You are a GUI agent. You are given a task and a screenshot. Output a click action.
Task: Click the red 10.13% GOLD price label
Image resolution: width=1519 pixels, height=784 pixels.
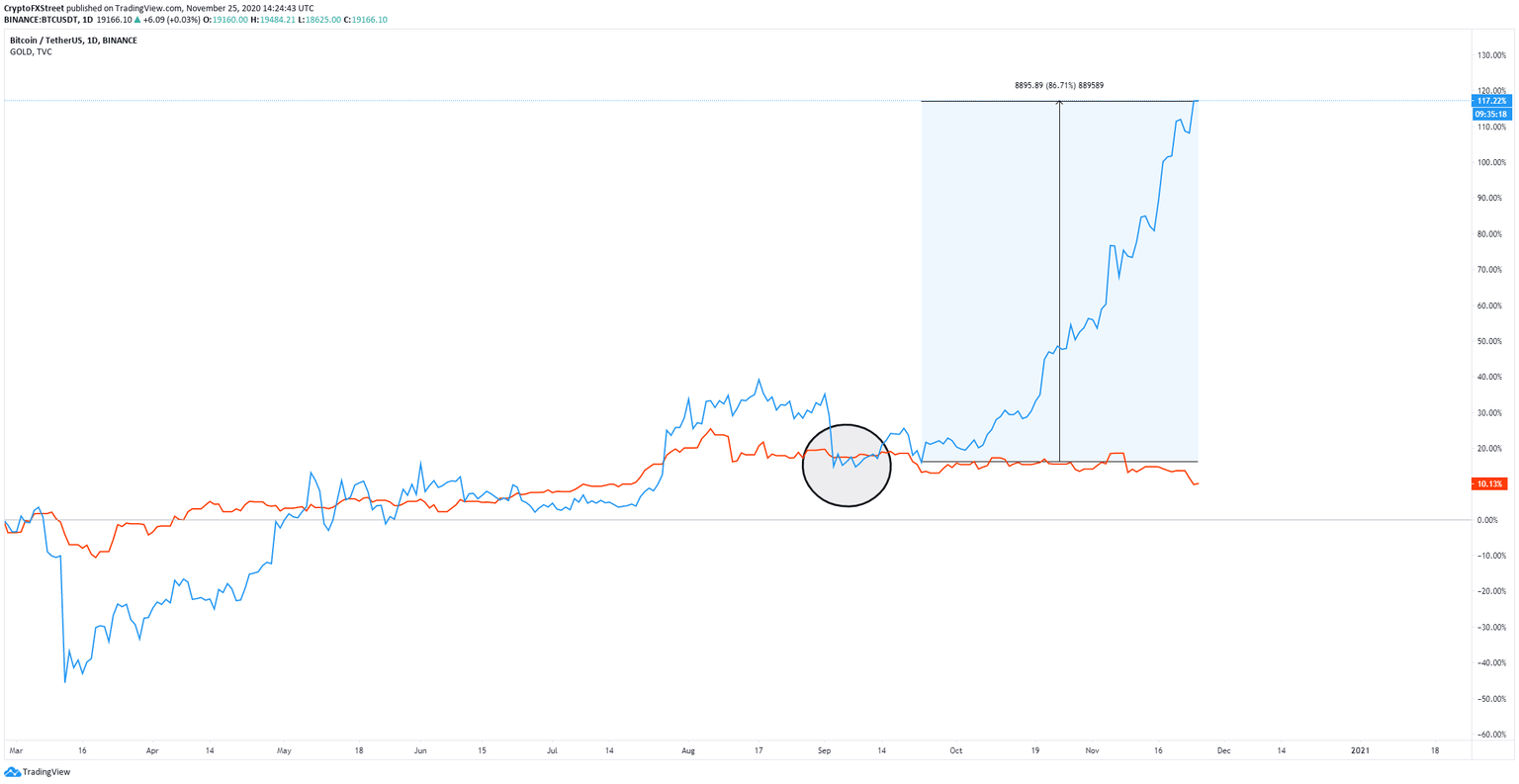(1491, 483)
